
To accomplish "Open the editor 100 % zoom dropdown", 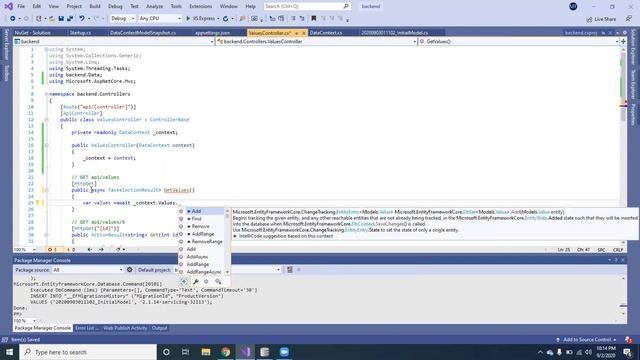I will (24, 249).
